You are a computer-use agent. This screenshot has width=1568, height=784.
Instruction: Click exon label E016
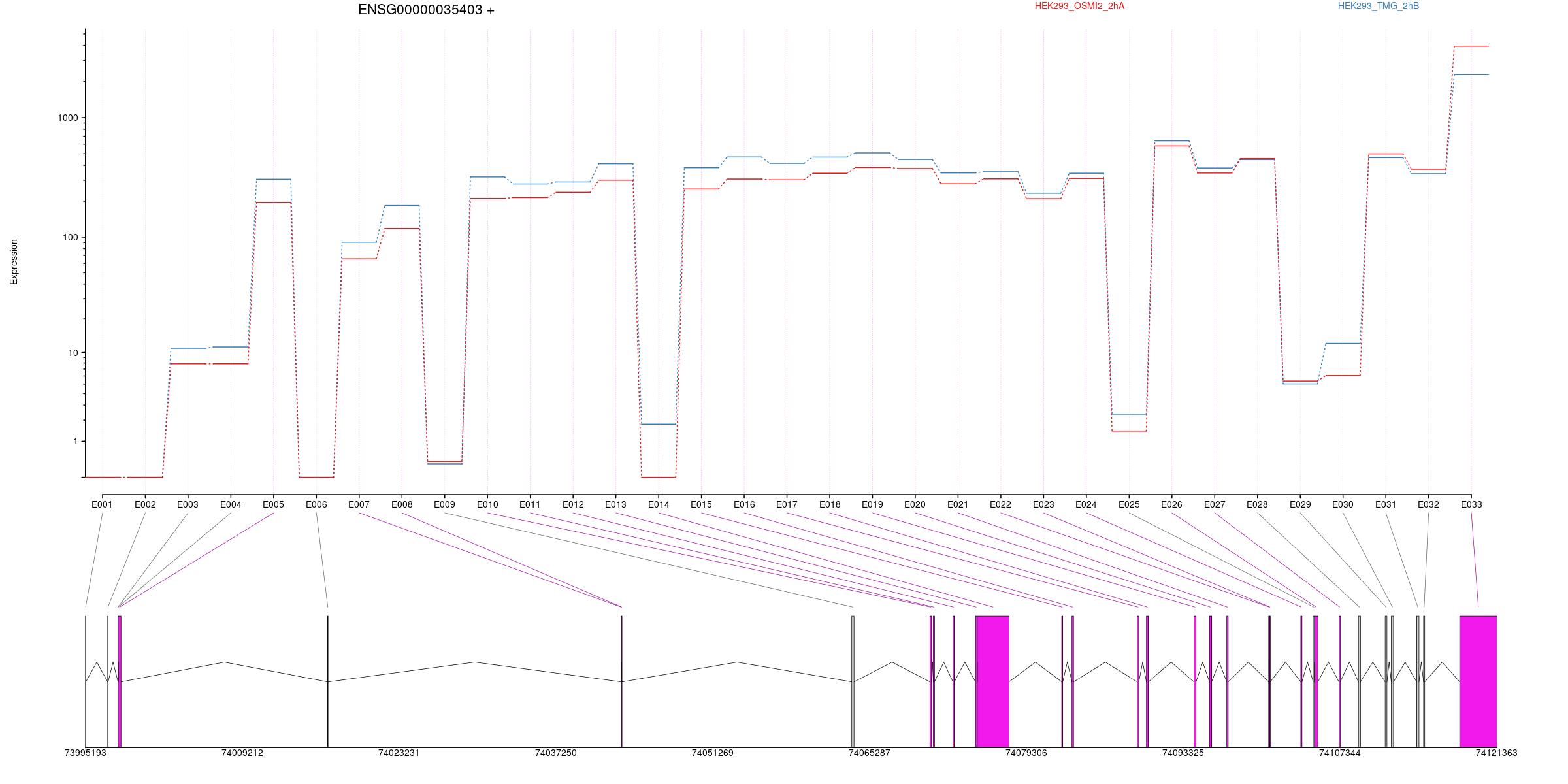pos(744,504)
